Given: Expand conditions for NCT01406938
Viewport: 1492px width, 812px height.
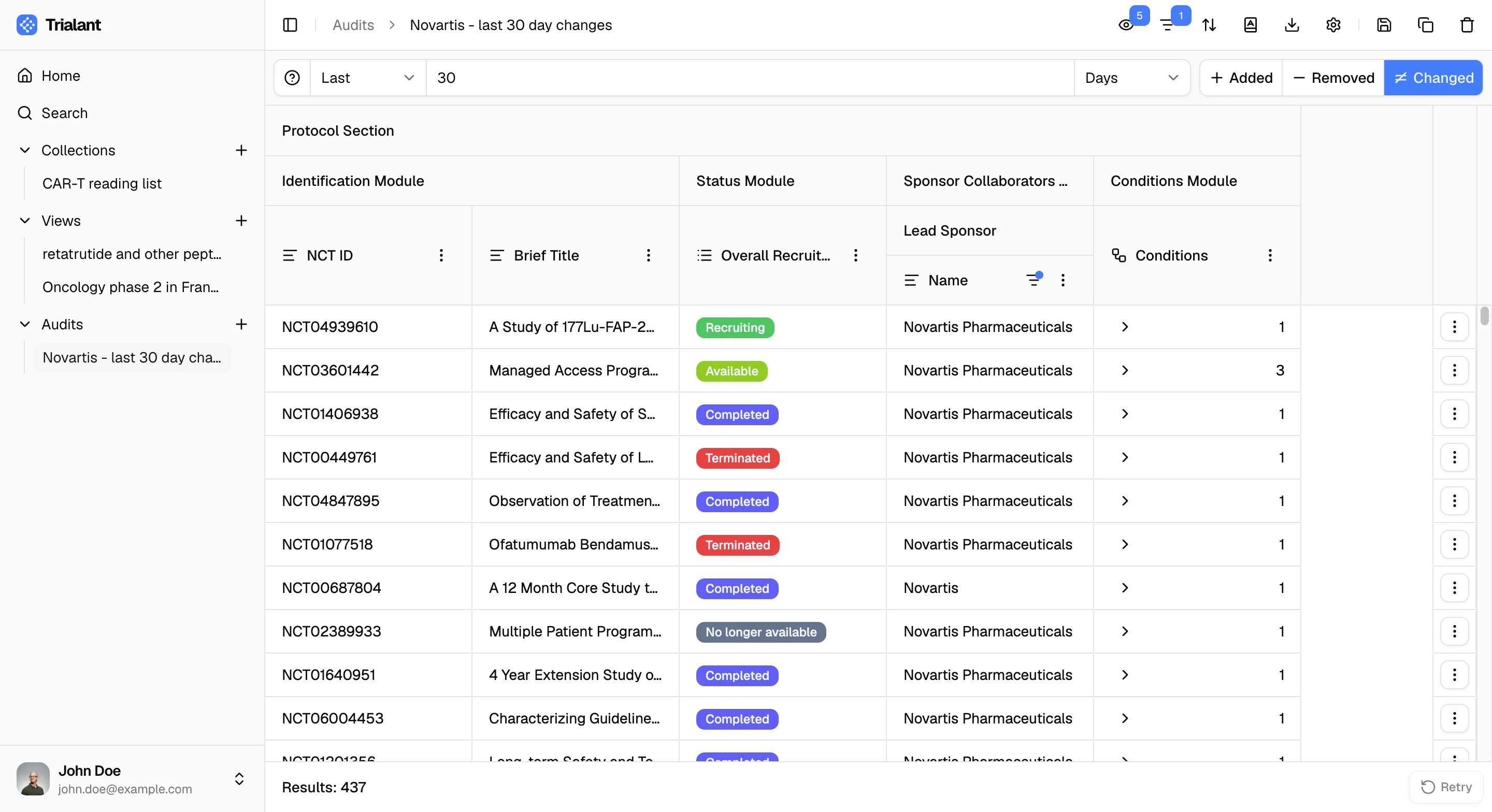Looking at the screenshot, I should pyautogui.click(x=1125, y=414).
